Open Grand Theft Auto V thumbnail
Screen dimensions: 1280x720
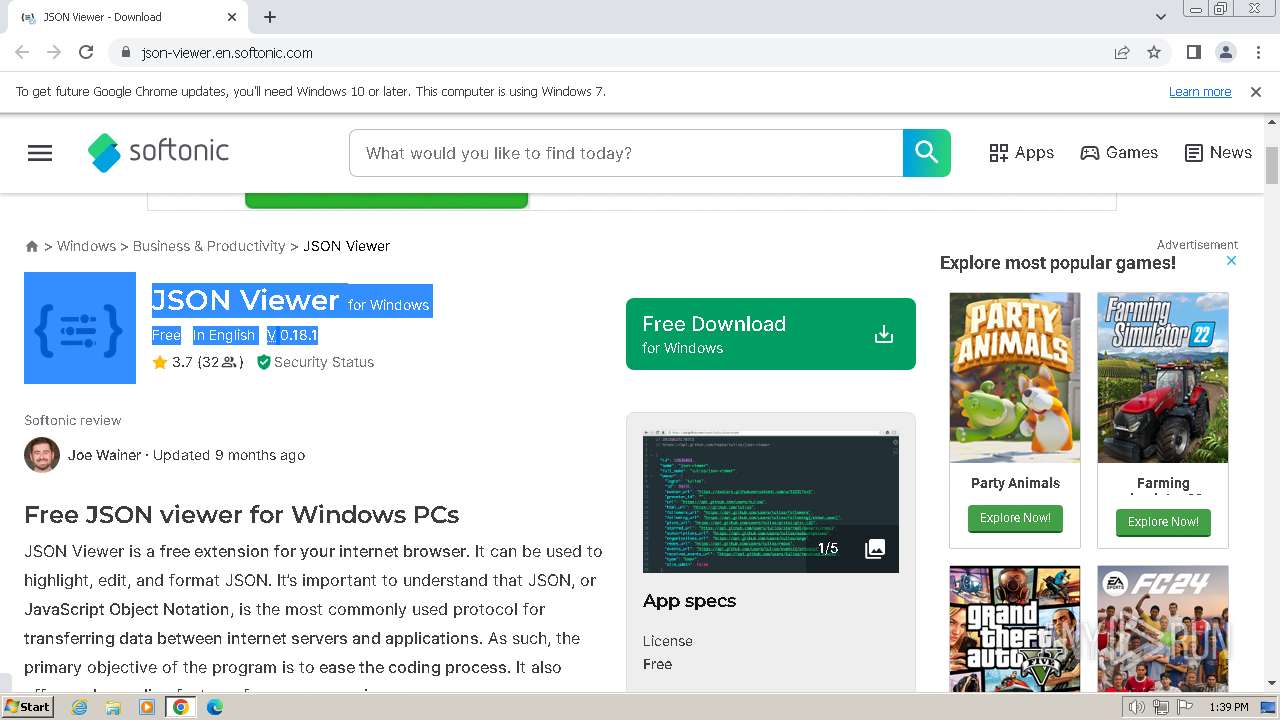pos(1015,629)
